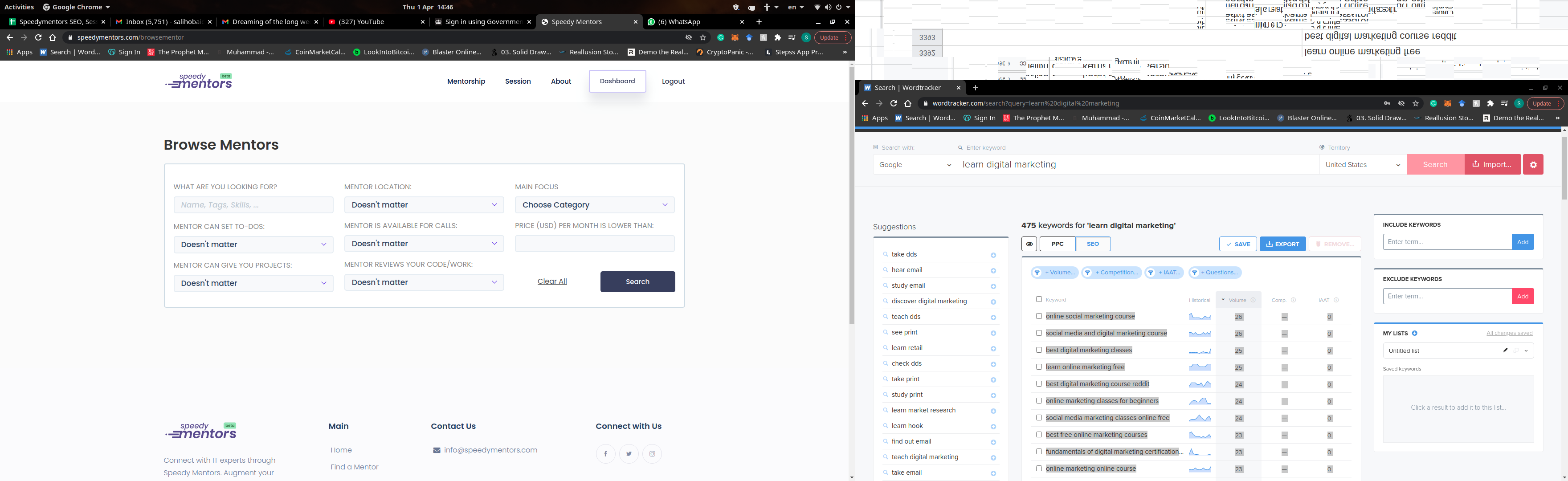Open new tab in Wordtracker window

[975, 88]
